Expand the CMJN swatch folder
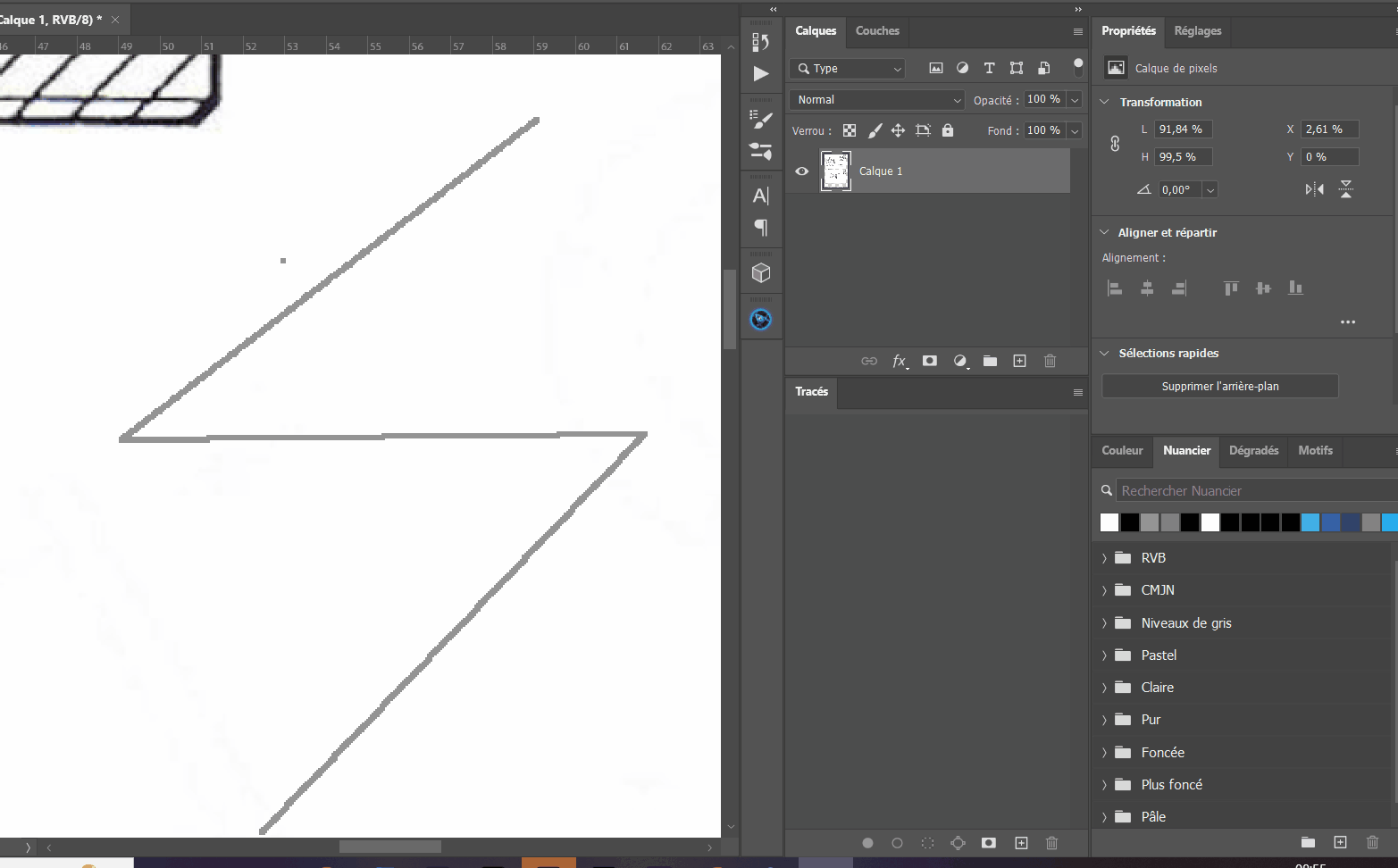The image size is (1398, 868). [1104, 590]
